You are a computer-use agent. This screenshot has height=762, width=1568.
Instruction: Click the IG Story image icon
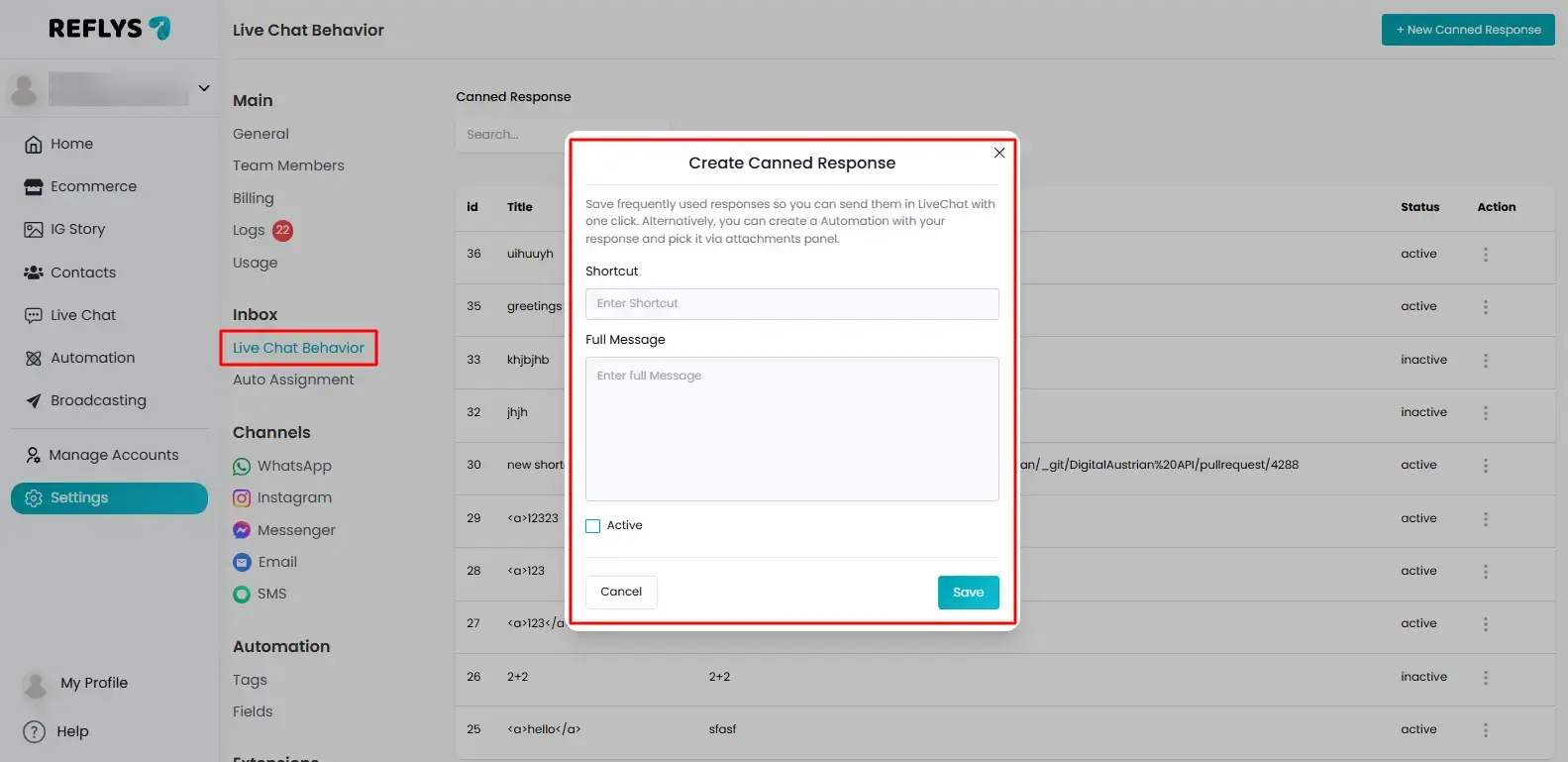[34, 230]
